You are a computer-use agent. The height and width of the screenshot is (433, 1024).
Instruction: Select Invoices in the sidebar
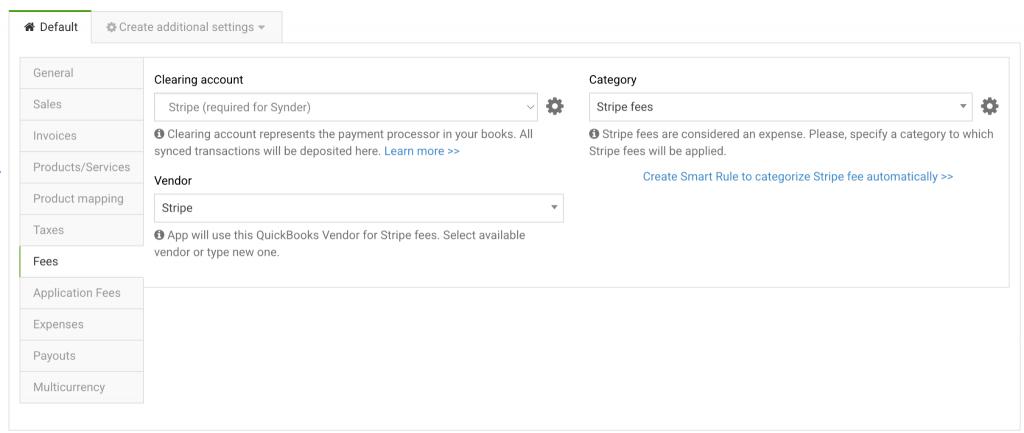coord(81,136)
